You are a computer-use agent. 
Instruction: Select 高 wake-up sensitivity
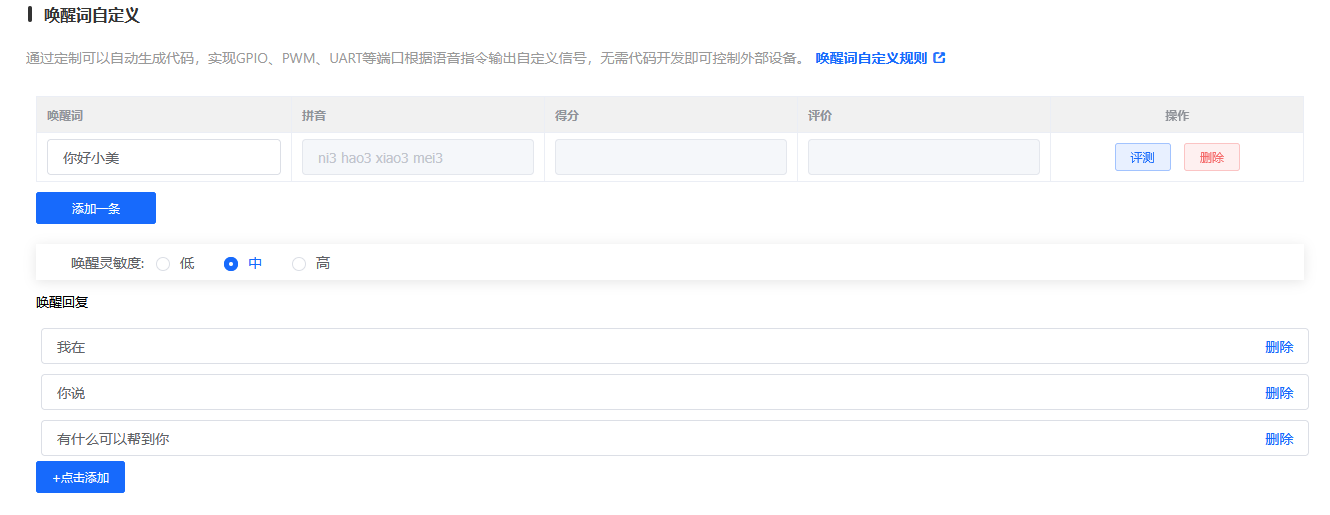[299, 264]
